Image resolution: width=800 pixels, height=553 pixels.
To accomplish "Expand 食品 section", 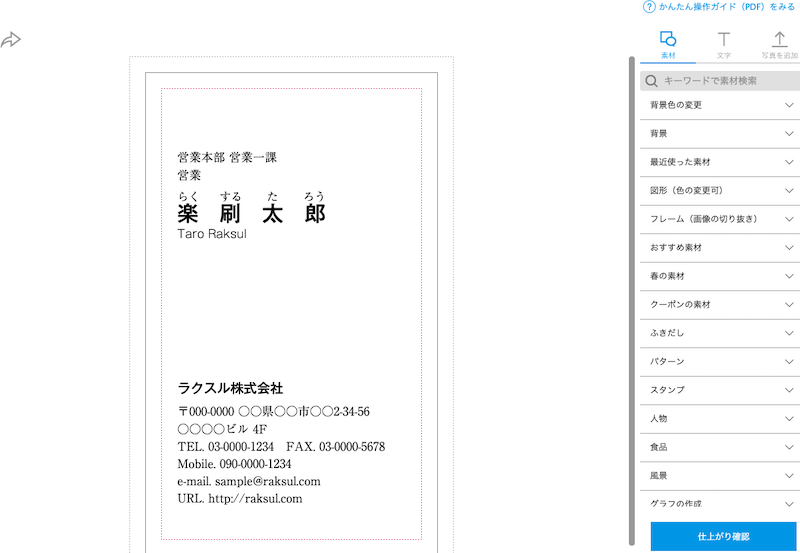I will coord(720,447).
